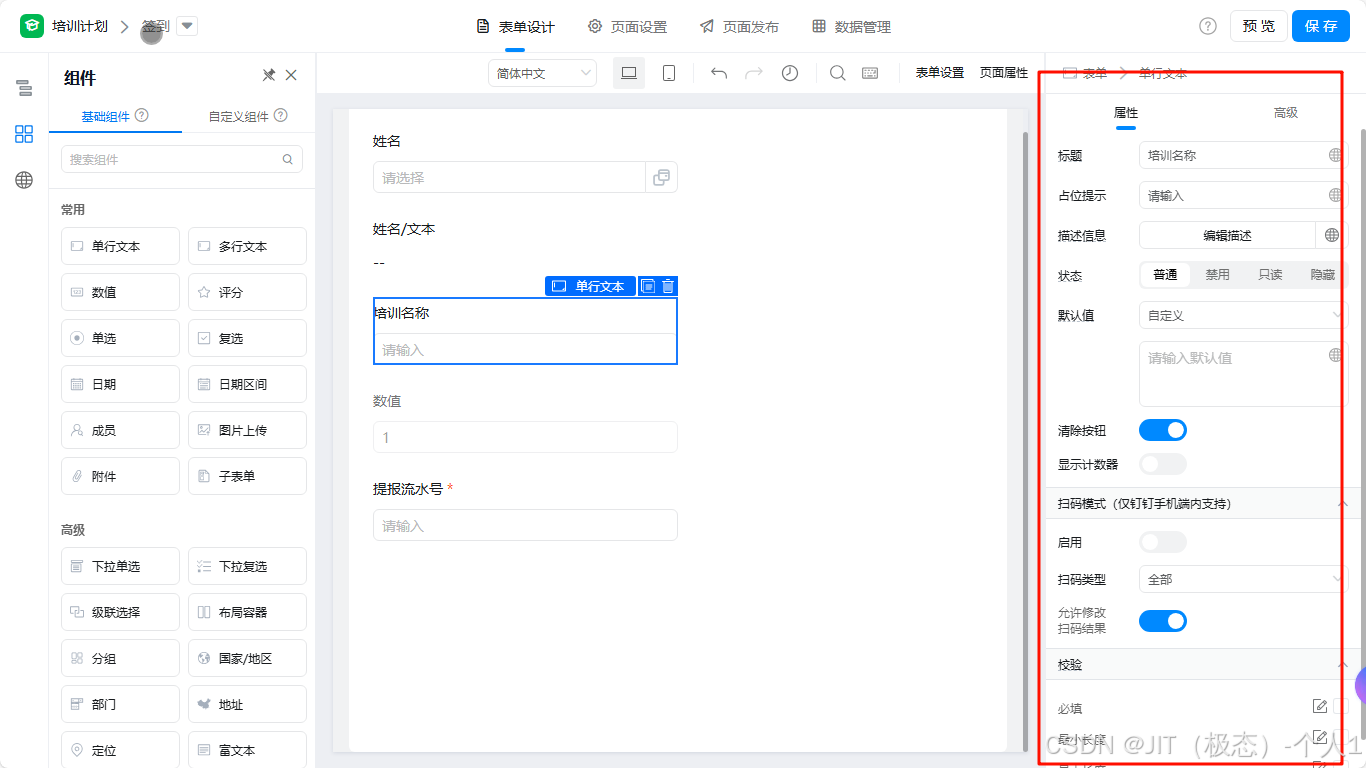Open the components grid sidebar icon
Screen dimensions: 1366x768
tap(24, 134)
